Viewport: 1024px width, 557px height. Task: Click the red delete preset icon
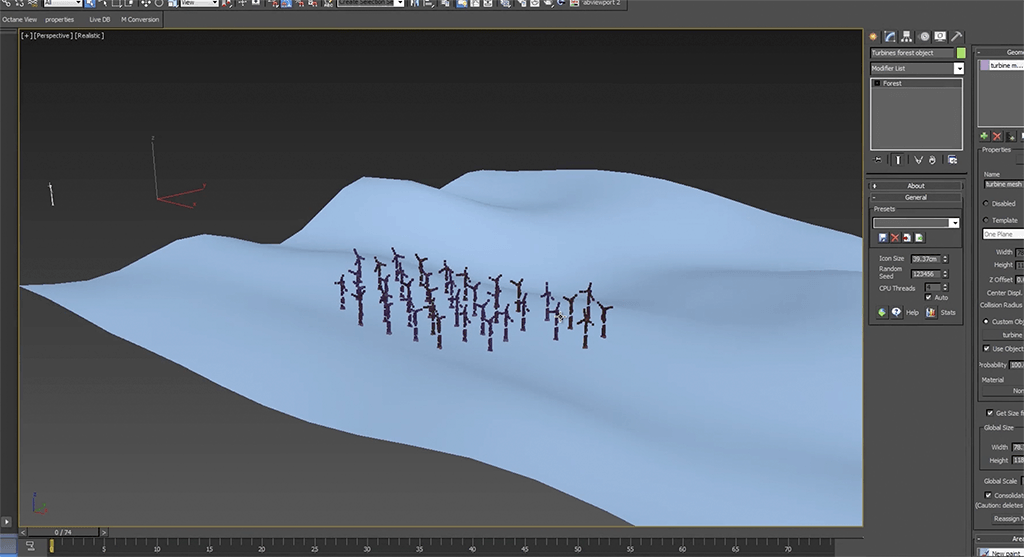pyautogui.click(x=895, y=237)
